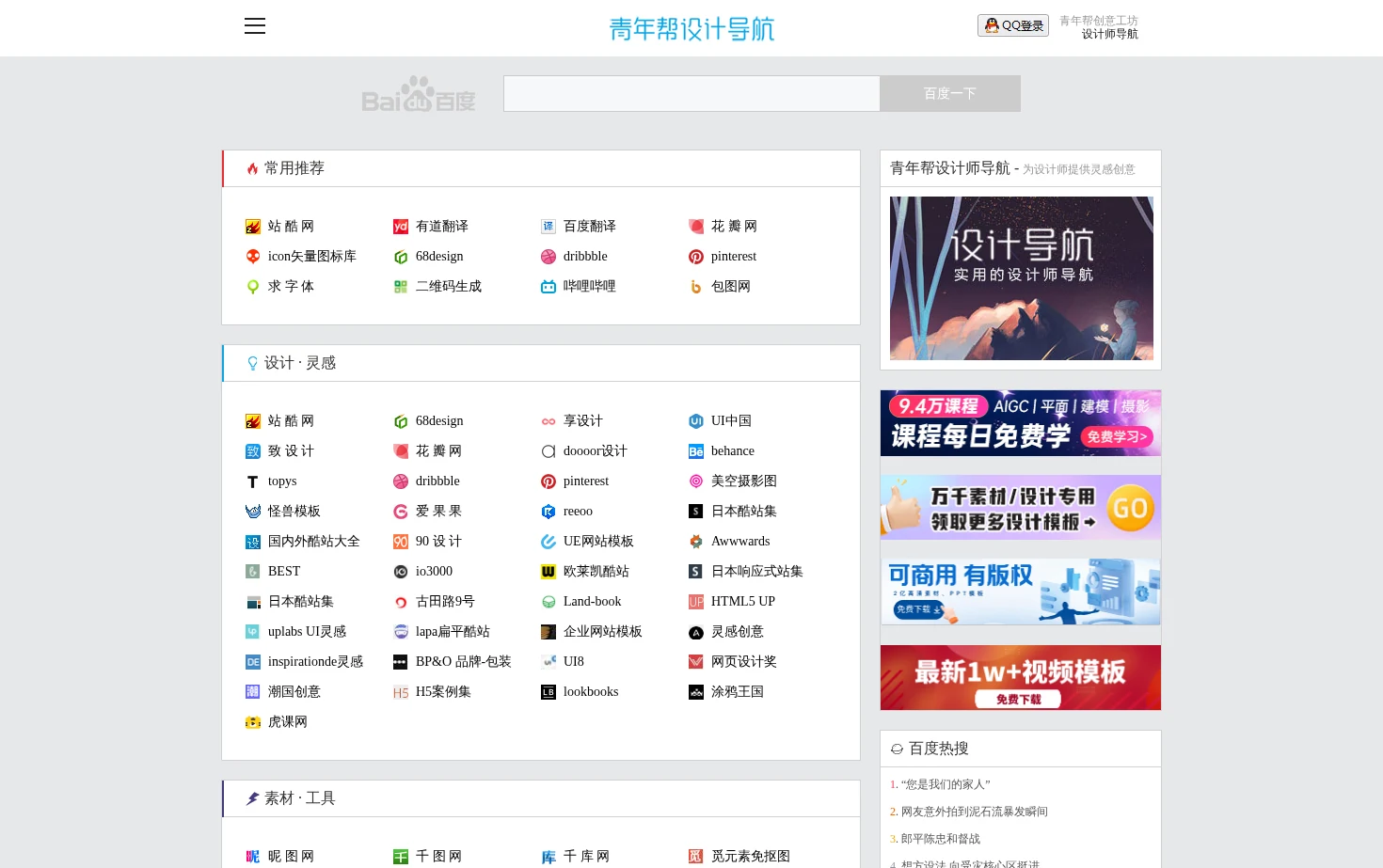Open the HTML5 UP link
Viewport: 1383px width, 868px height.
pos(743,602)
